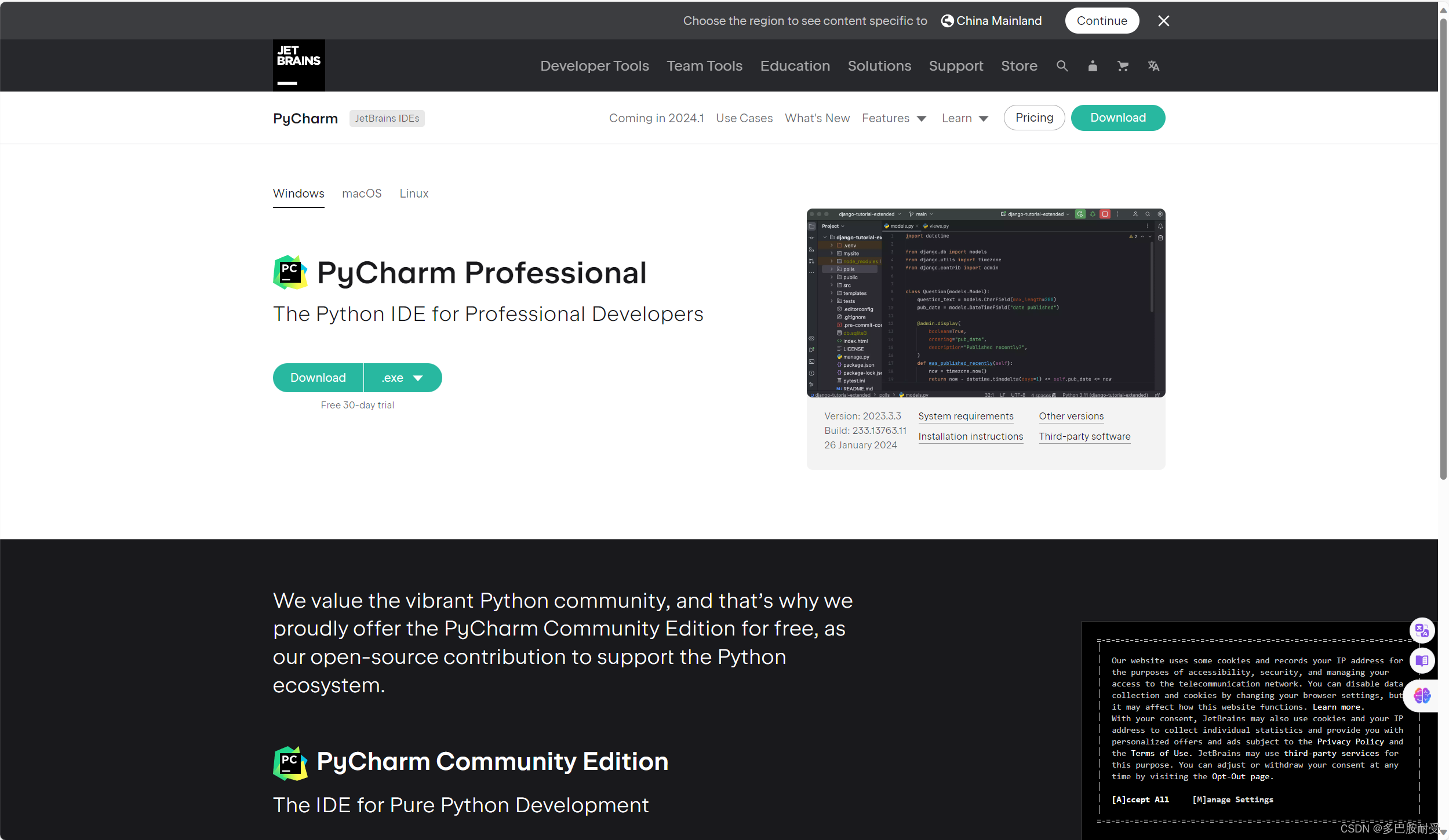
Task: Go to the PyCharm product home link
Action: point(305,118)
